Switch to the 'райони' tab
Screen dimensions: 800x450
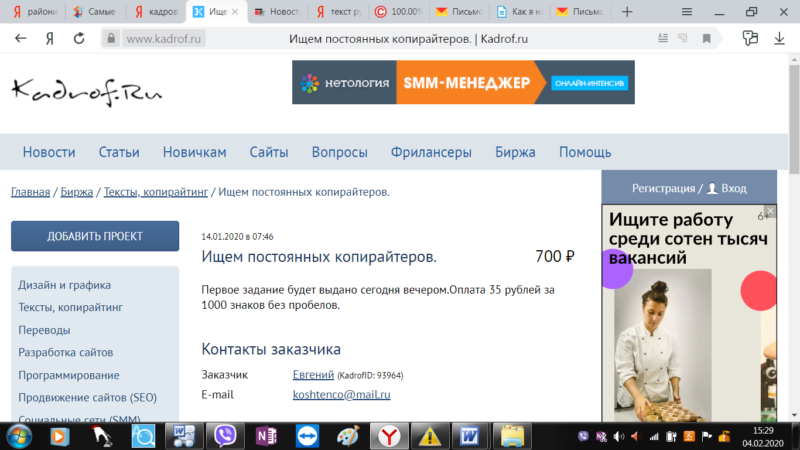(x=35, y=12)
